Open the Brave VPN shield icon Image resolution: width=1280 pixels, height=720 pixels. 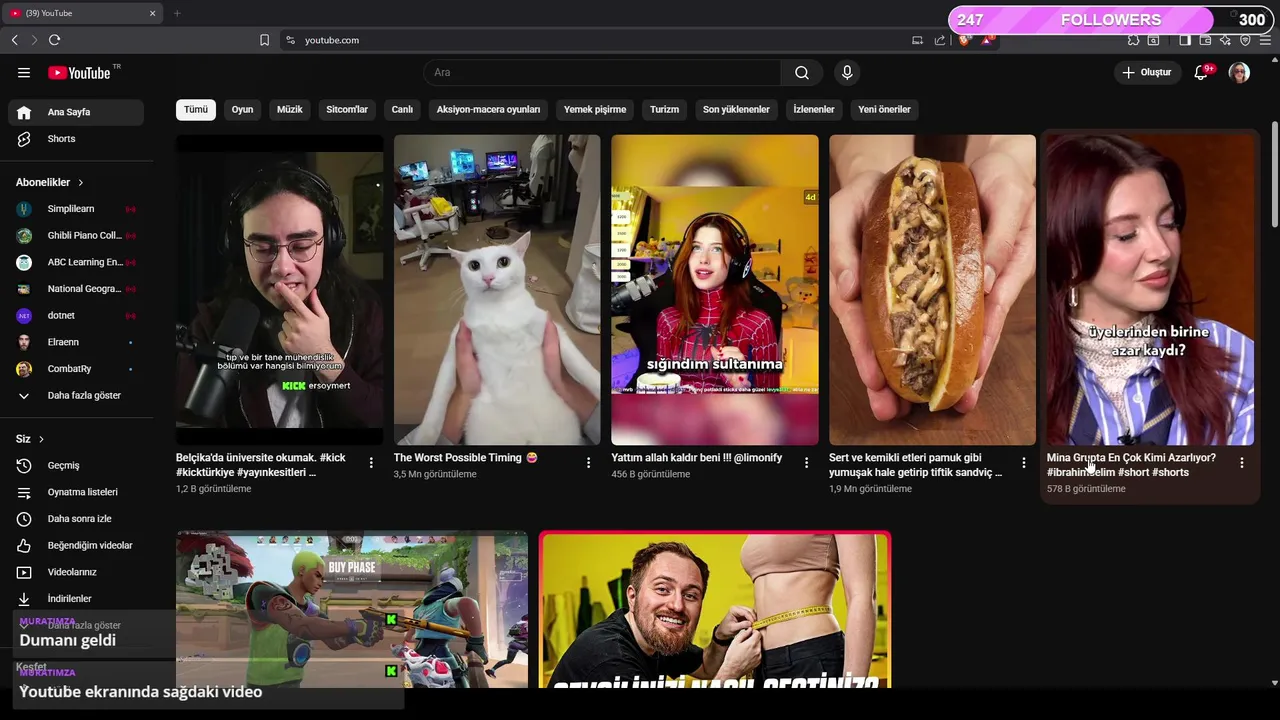pyautogui.click(x=1245, y=40)
